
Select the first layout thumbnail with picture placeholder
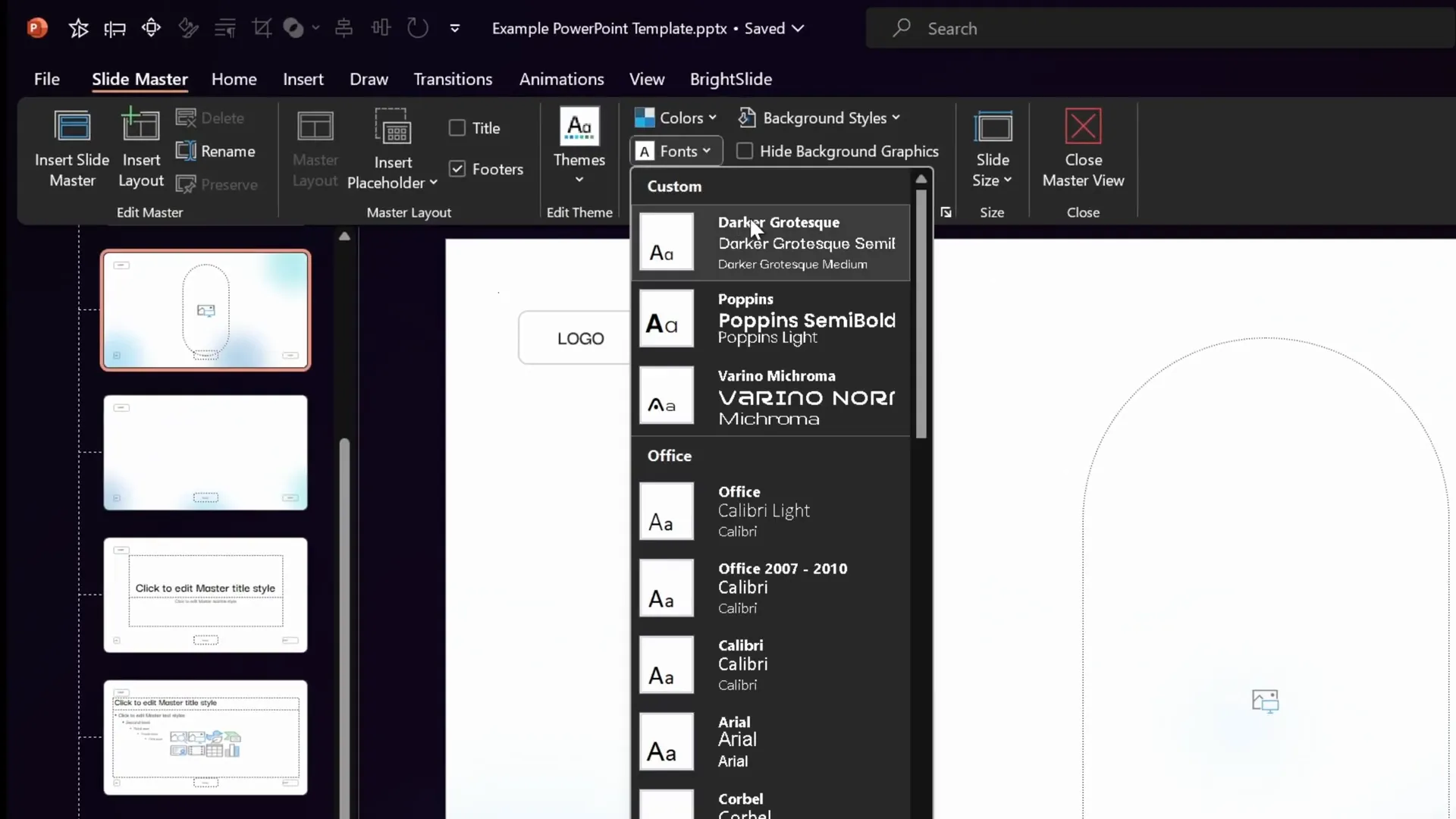pyautogui.click(x=206, y=310)
